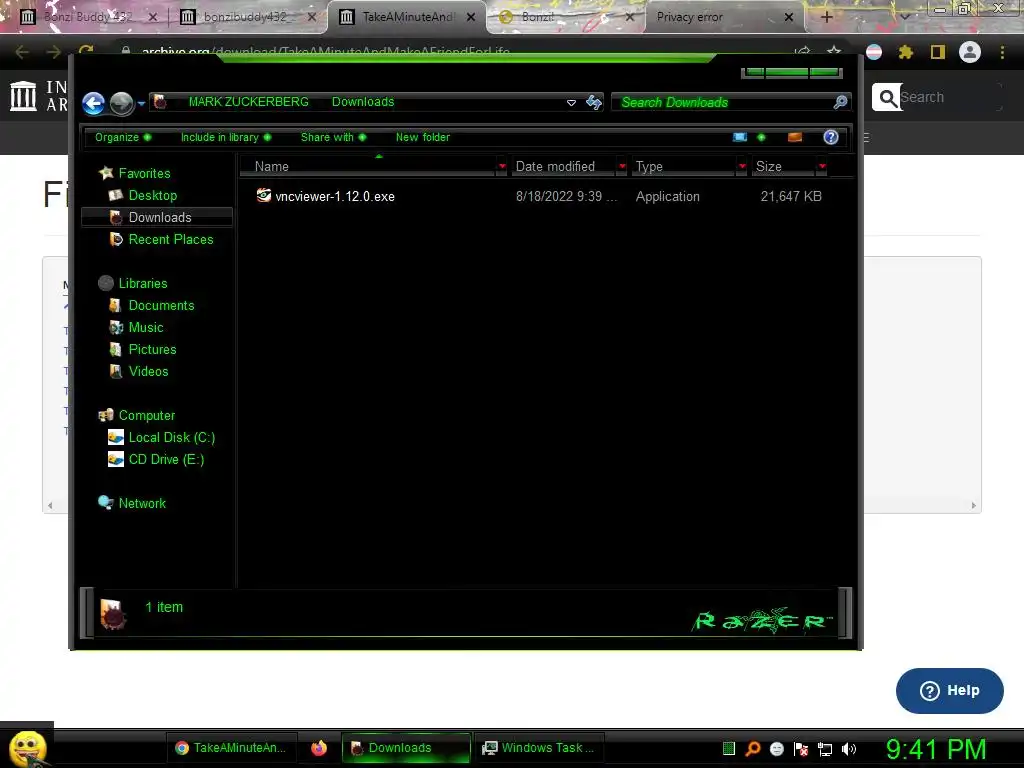Open Firefox from the taskbar

[x=319, y=748]
